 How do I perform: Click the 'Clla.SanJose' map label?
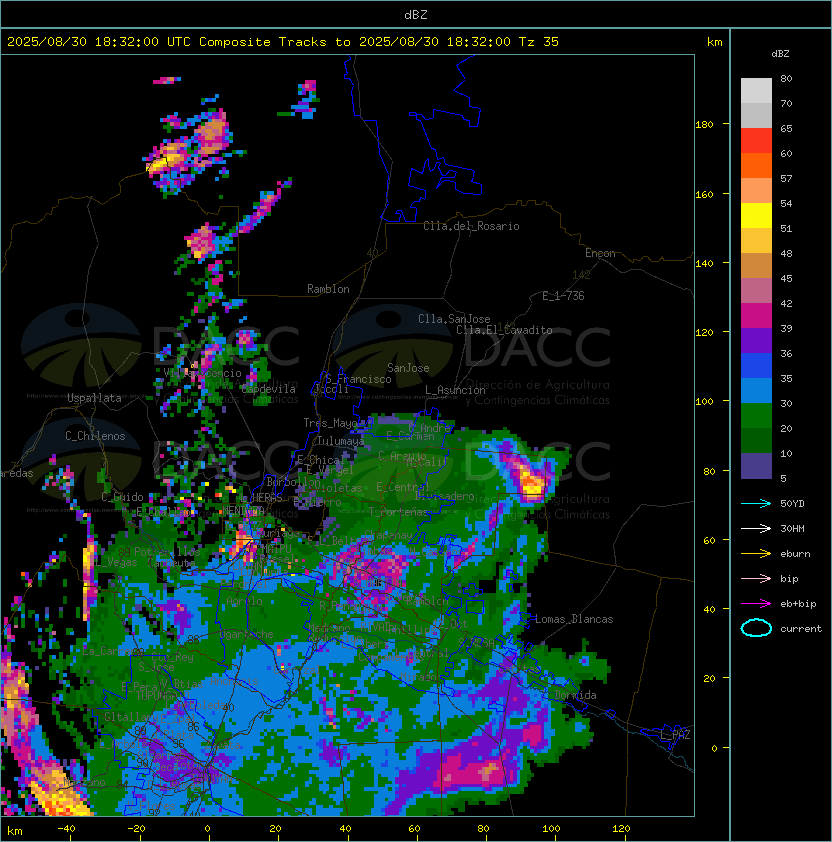click(x=454, y=319)
